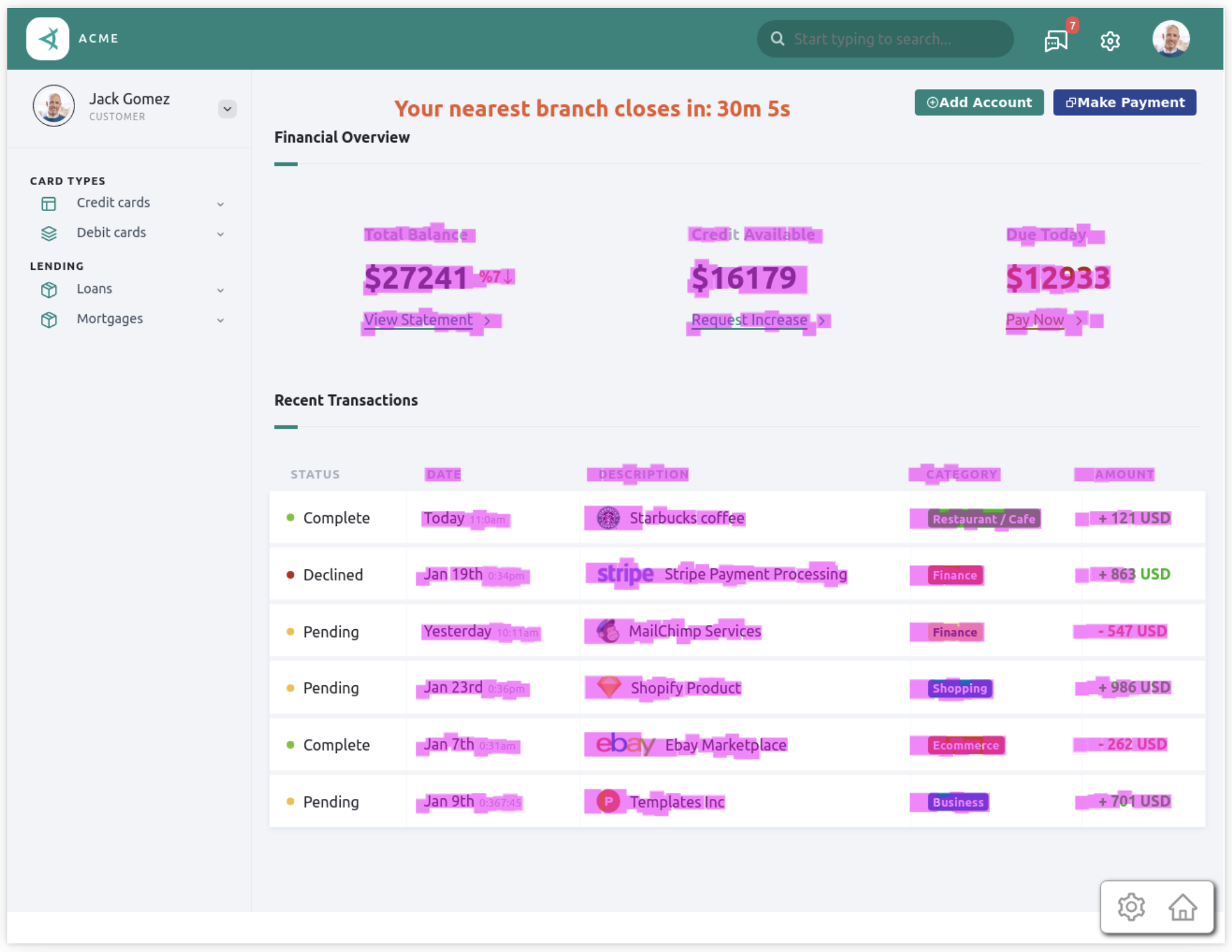Click the user avatar in header
1232x952 pixels.
point(1170,38)
